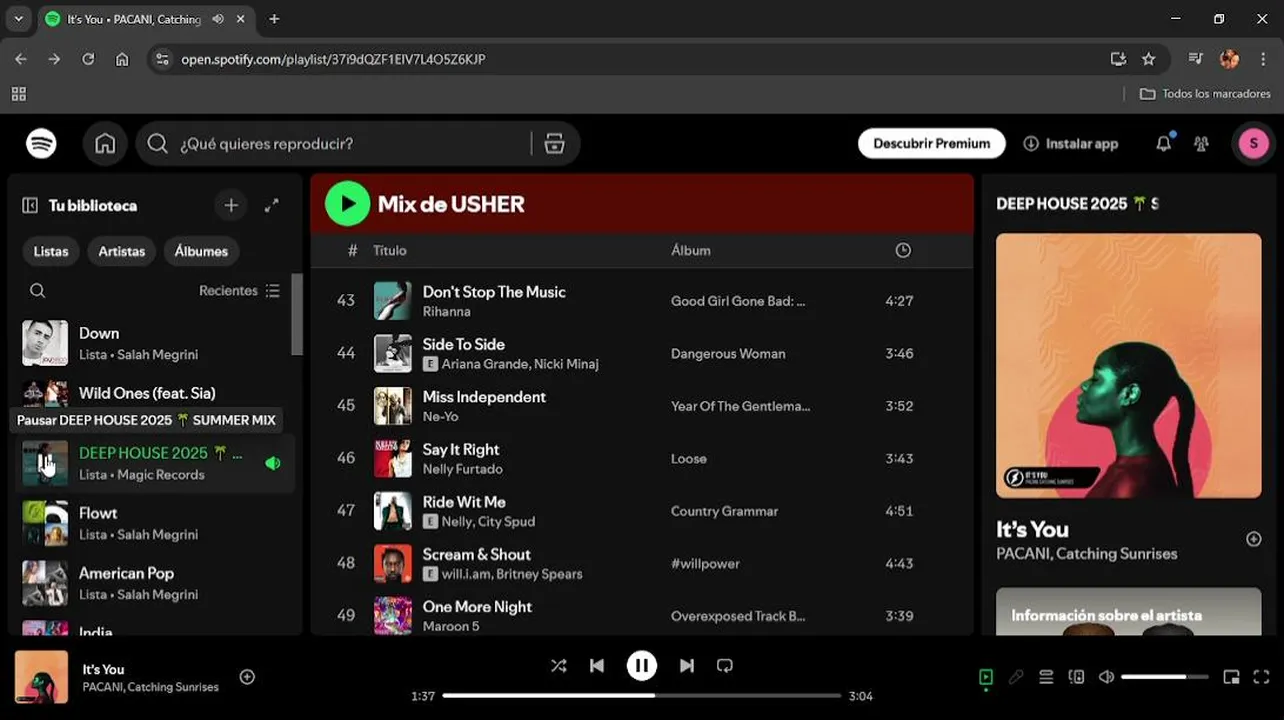Toggle repeat mode
The height and width of the screenshot is (720, 1284).
[725, 665]
